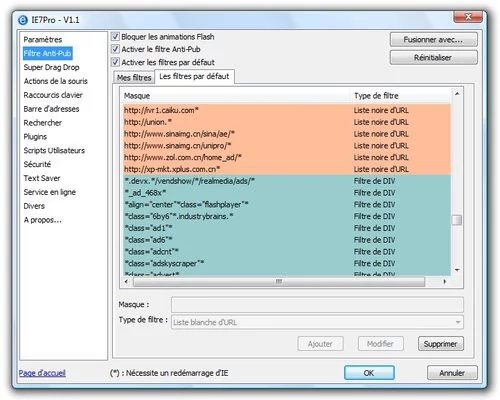The height and width of the screenshot is (400, 500).
Task: Cancel with the Annuler button
Action: point(452,373)
